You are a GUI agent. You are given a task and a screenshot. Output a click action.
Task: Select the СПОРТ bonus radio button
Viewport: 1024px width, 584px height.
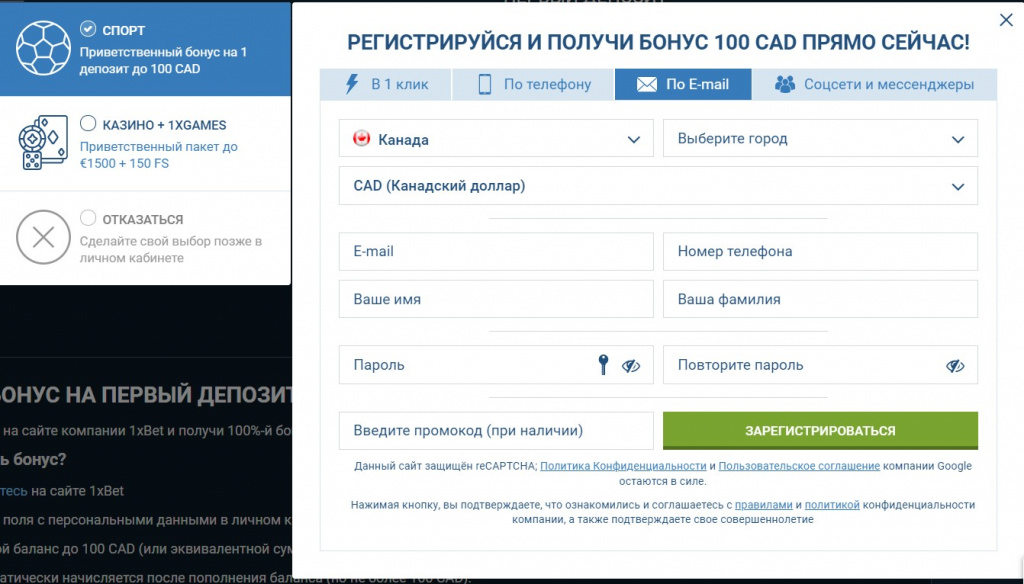click(88, 29)
